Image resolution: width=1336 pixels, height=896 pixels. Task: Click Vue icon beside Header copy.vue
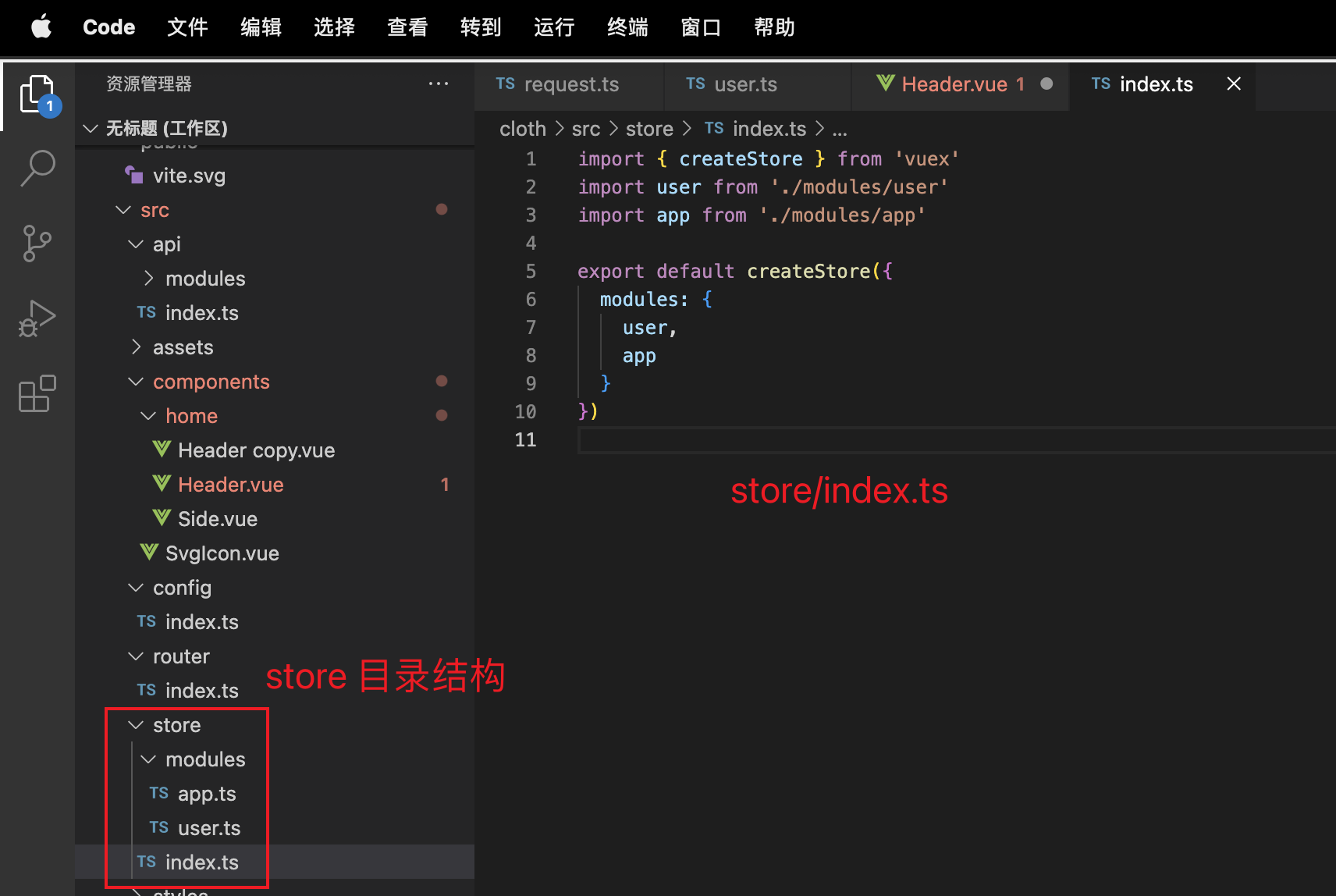click(162, 449)
